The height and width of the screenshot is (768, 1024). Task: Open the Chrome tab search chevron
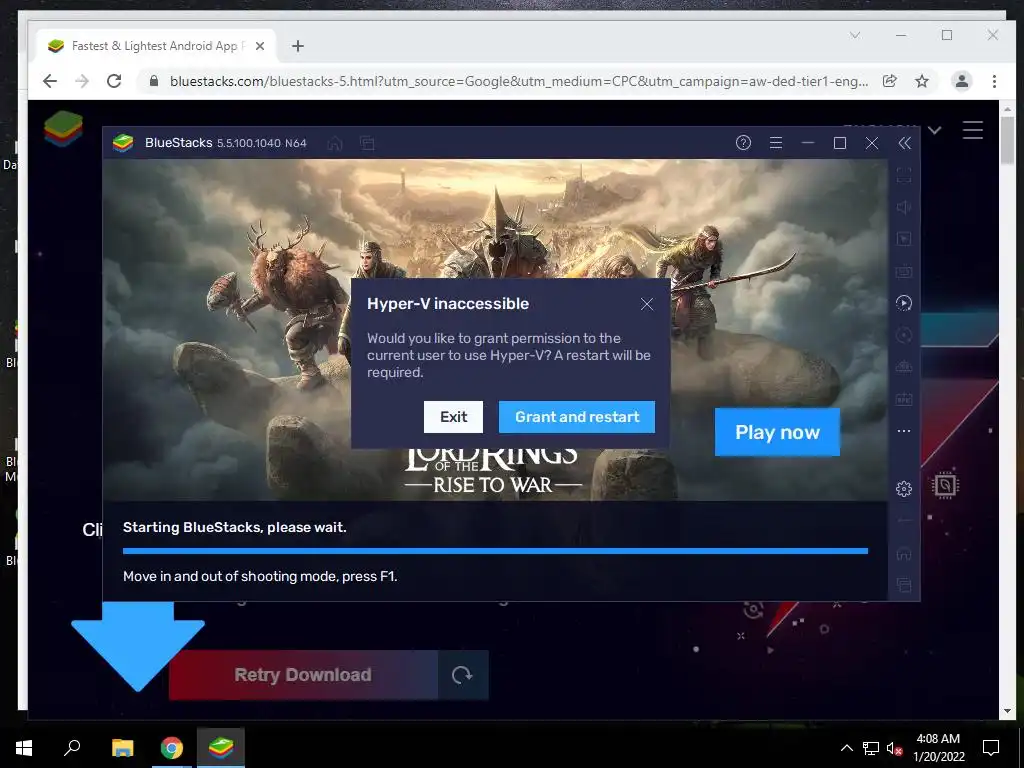coord(855,35)
